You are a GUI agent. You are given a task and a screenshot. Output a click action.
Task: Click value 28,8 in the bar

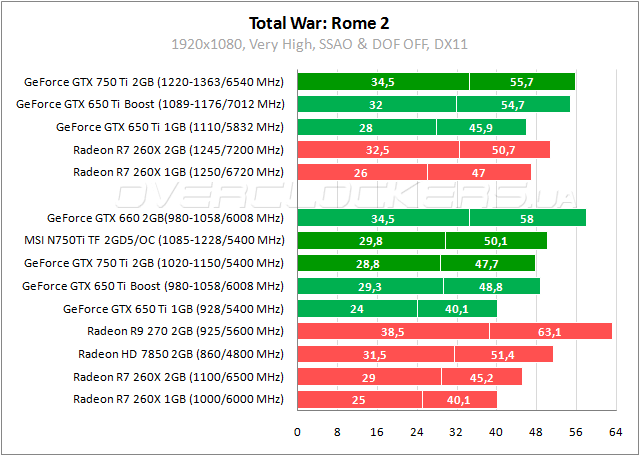coord(368,264)
